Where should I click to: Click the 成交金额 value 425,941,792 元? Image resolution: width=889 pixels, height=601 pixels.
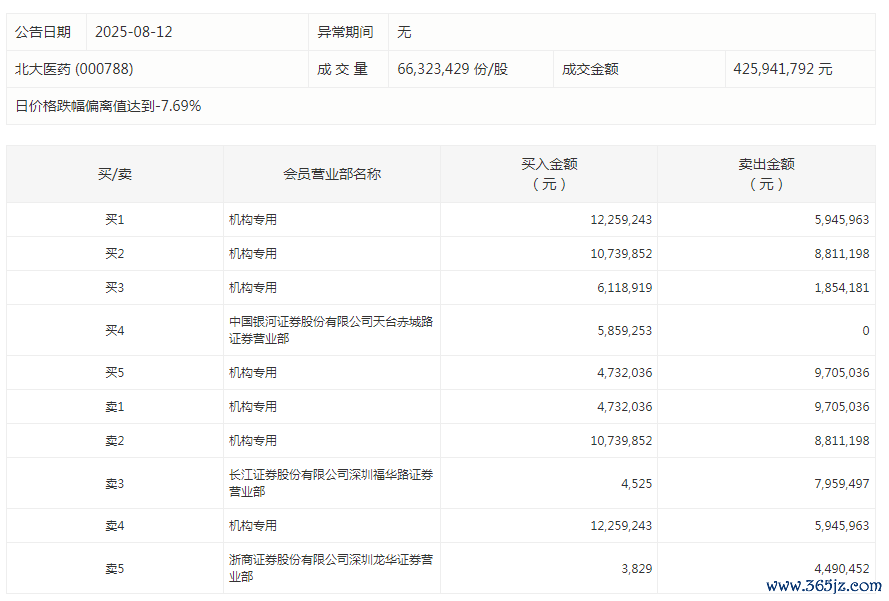coord(782,69)
